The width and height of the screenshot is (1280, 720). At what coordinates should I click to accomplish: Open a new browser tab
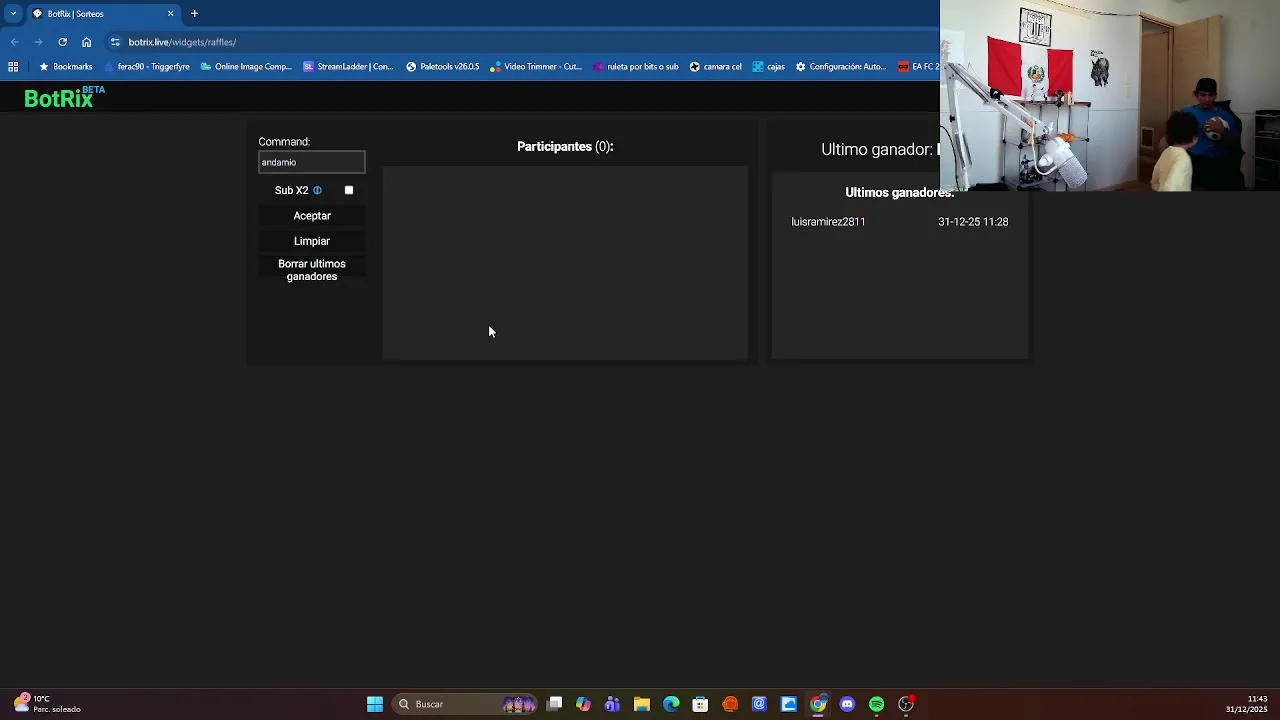(194, 14)
